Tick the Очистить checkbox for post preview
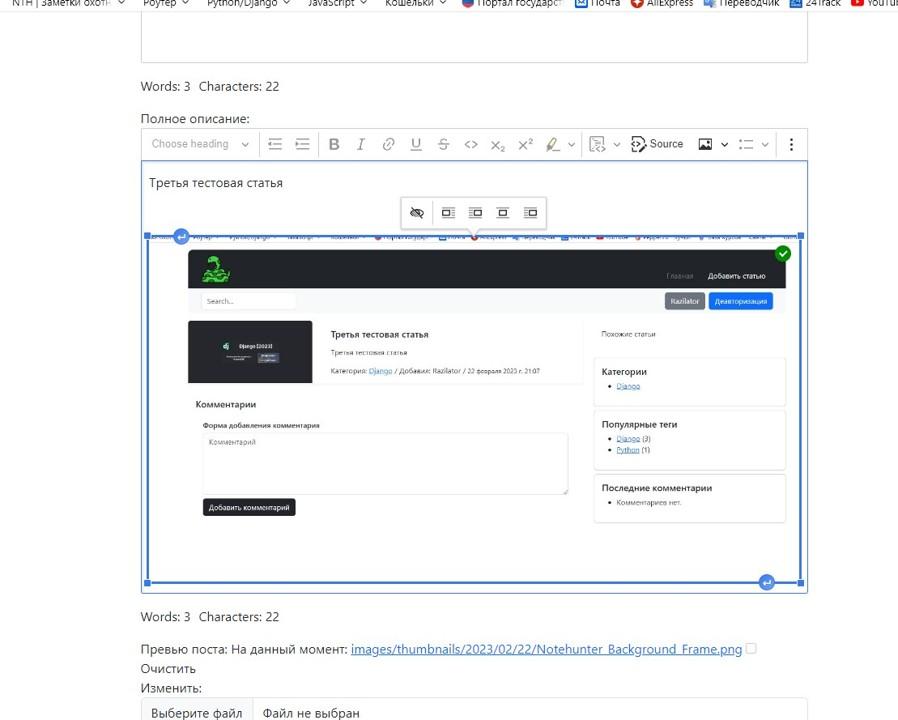This screenshot has height=720, width=898. 751,648
